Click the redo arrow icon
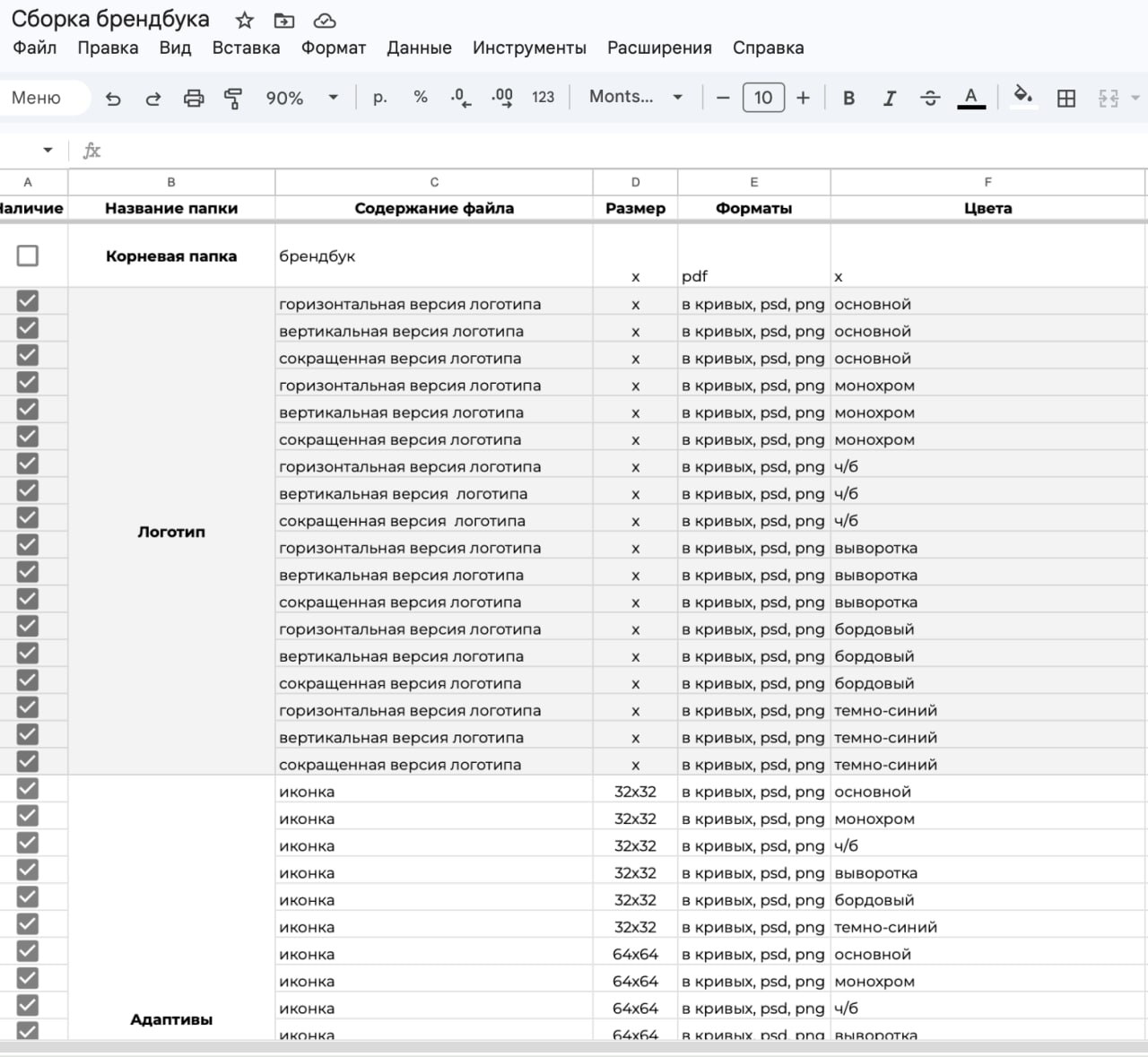Image resolution: width=1148 pixels, height=1057 pixels. [x=153, y=99]
